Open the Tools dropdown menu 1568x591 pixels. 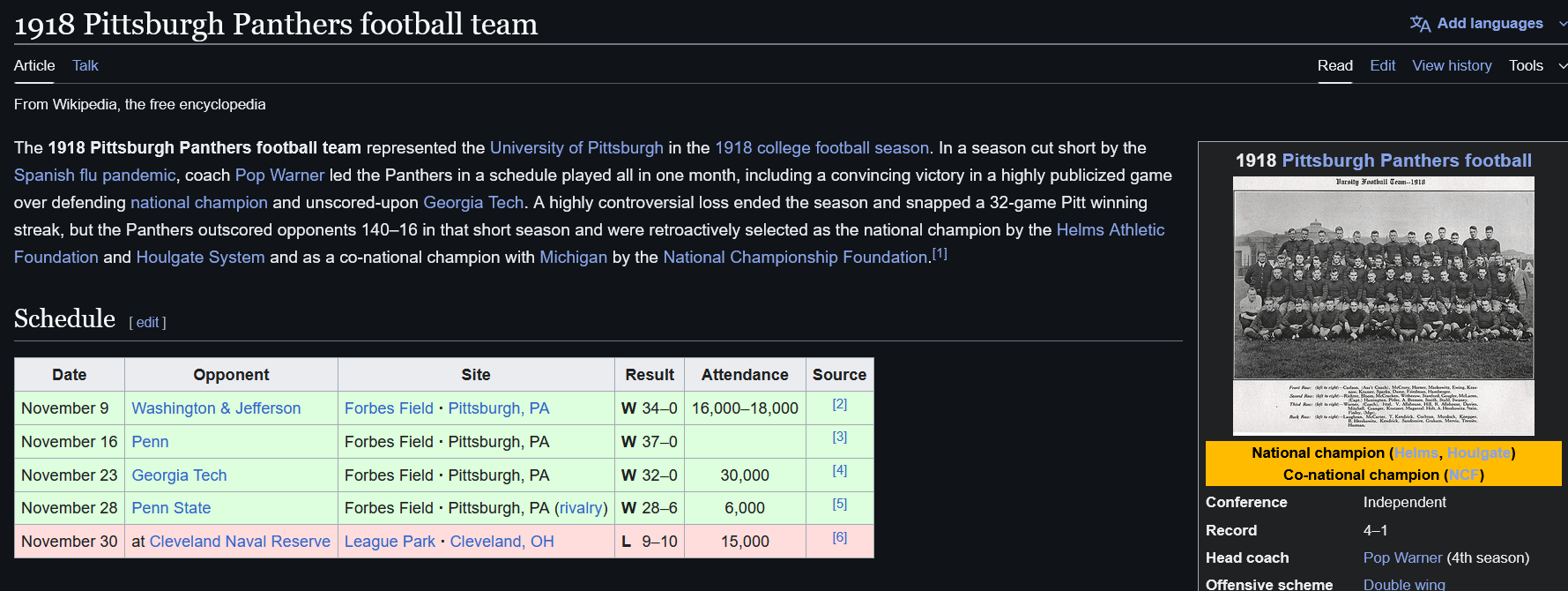coord(1536,65)
